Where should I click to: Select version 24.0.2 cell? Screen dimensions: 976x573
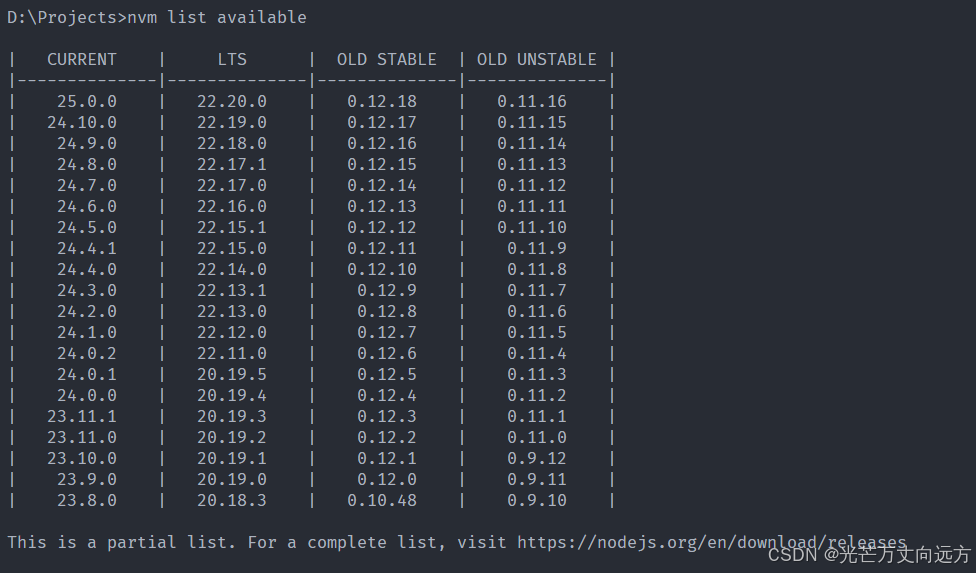[x=87, y=353]
